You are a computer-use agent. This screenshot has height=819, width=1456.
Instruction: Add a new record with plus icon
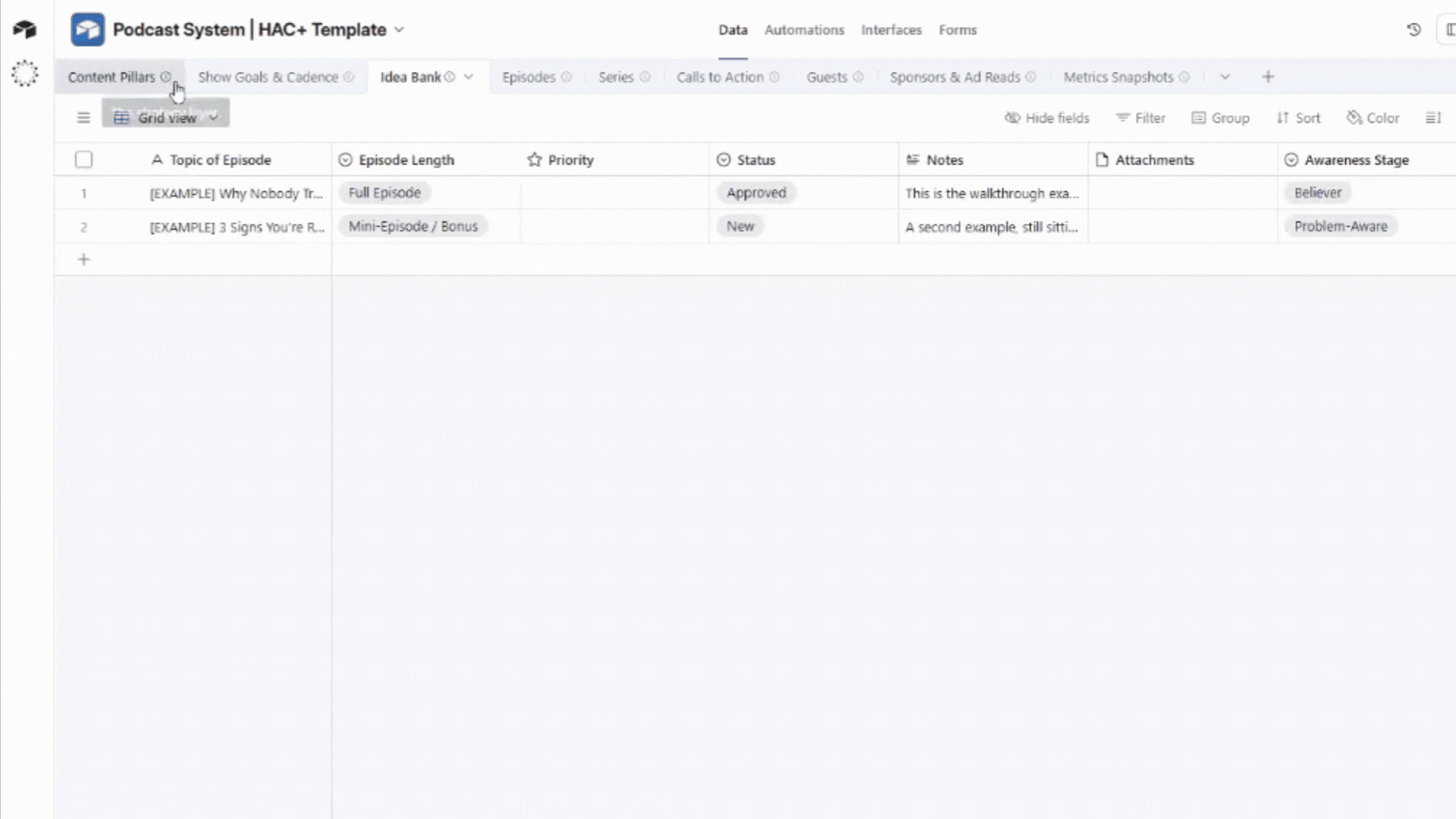tap(83, 259)
